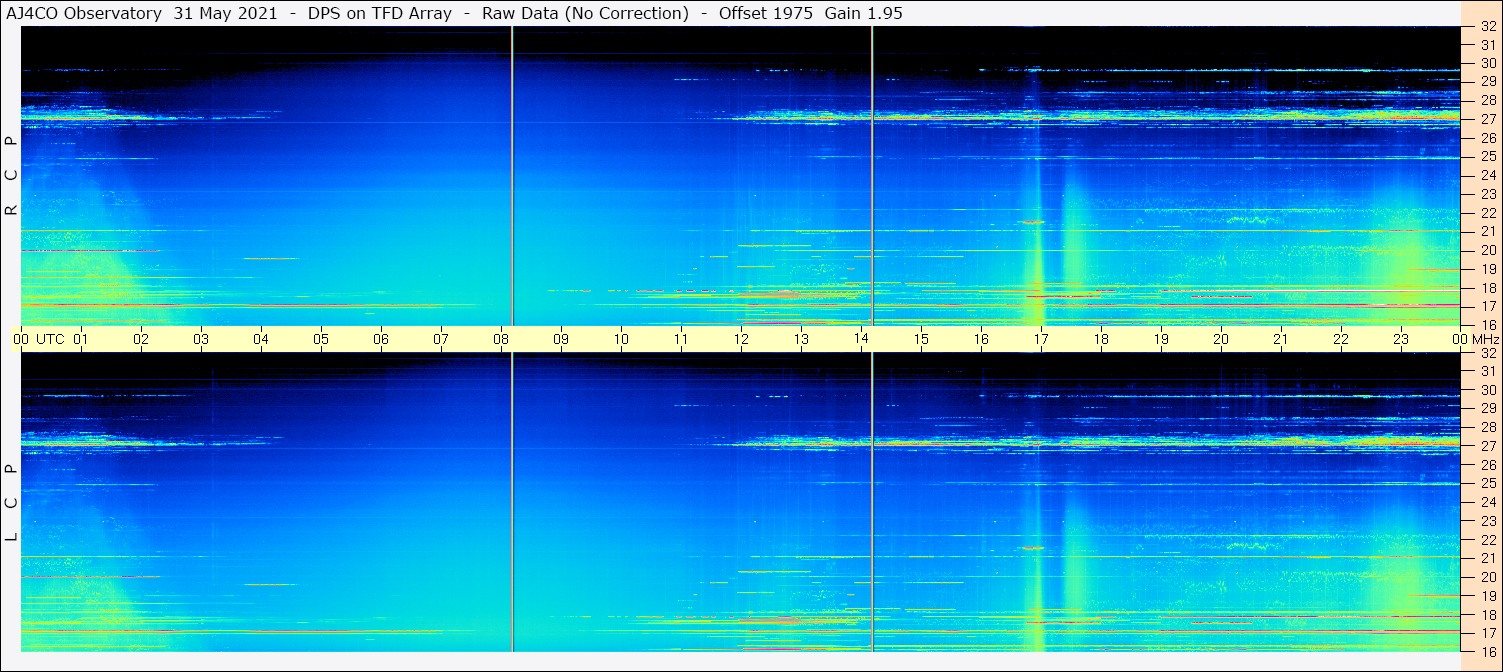Screen dimensions: 1503x672
Task: Click the "19" MHz tick of the LCP panel
Action: click(x=1488, y=595)
